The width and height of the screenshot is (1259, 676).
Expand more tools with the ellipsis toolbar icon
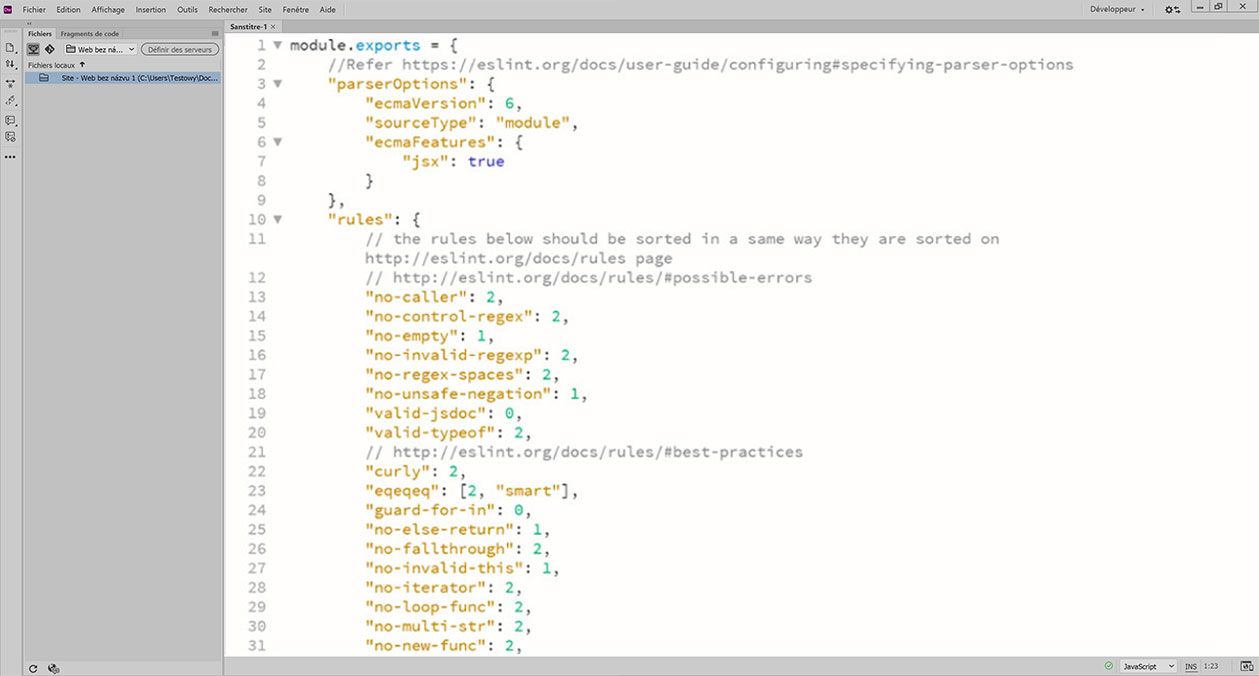tap(10, 156)
